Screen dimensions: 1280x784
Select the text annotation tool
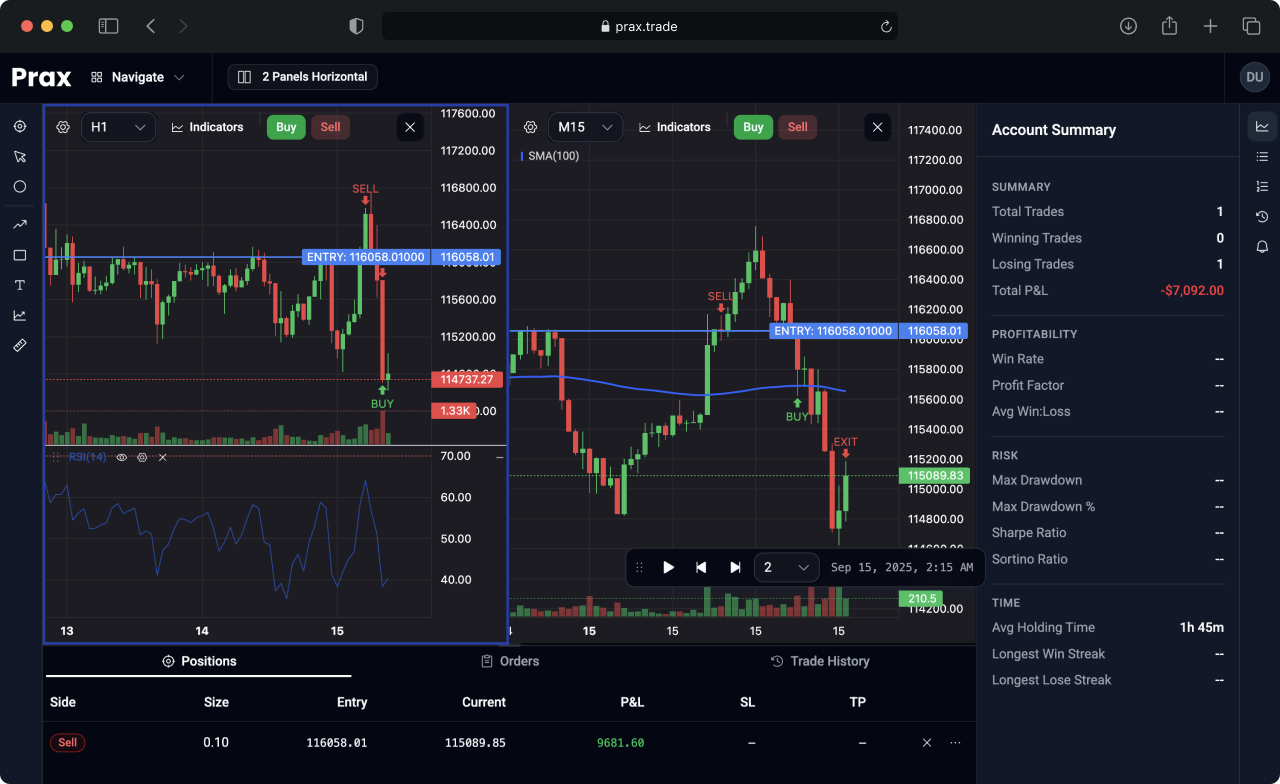[19, 285]
